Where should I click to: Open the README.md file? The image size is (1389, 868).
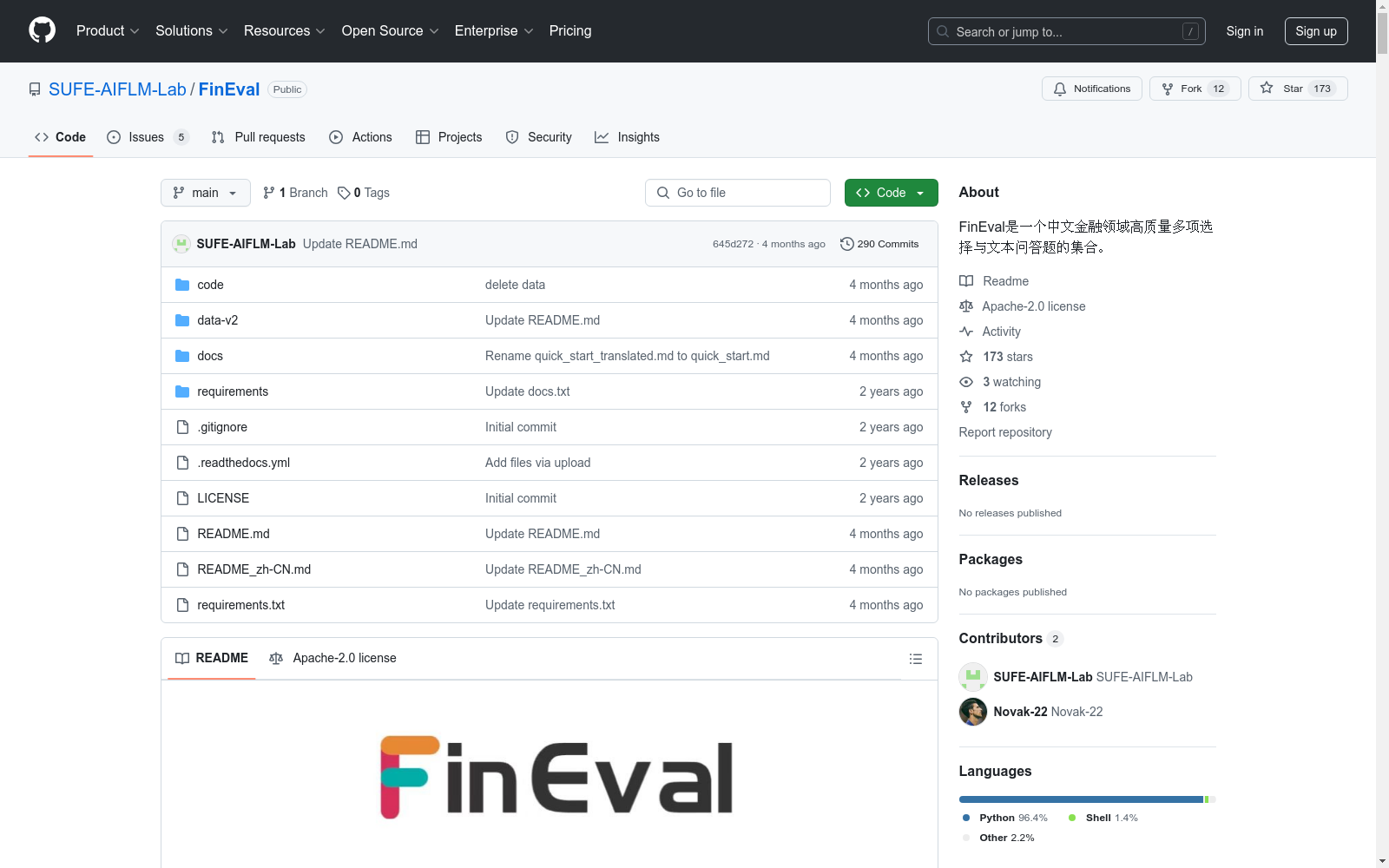(234, 534)
